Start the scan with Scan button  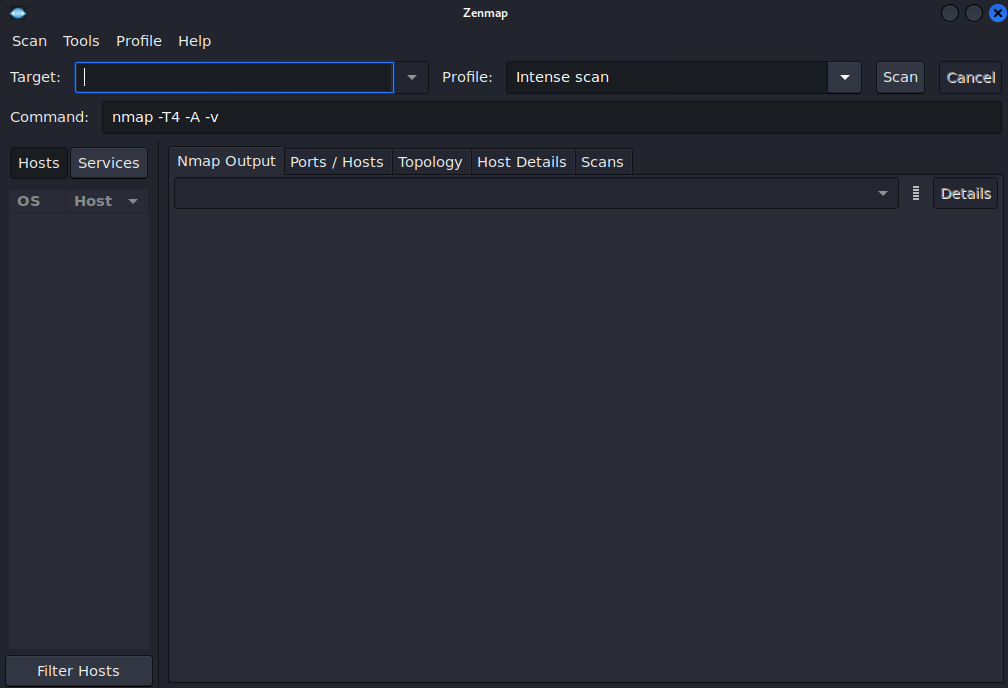point(900,77)
